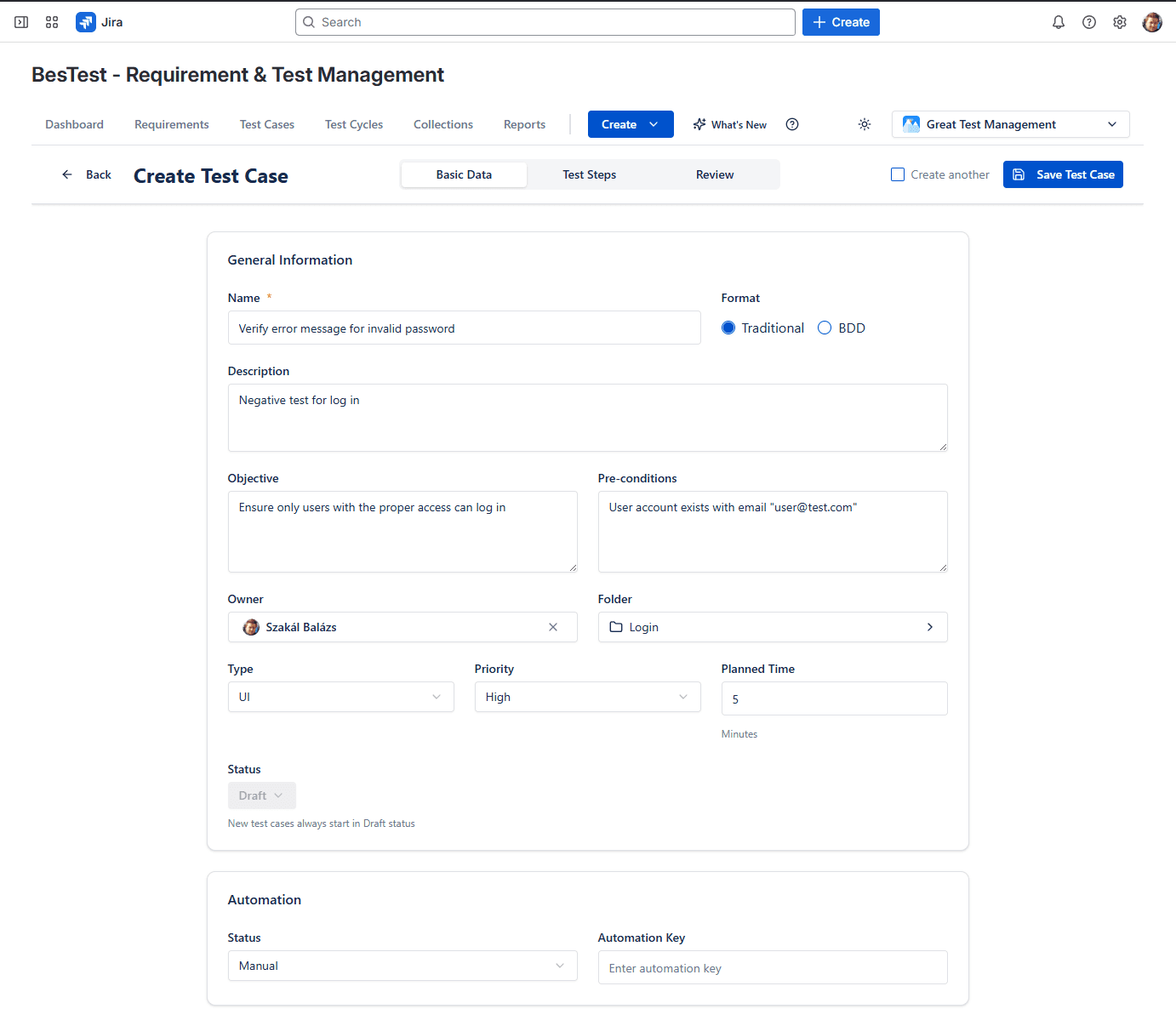The image size is (1176, 1026).
Task: Click the folder icon in the Folder field
Action: (615, 627)
